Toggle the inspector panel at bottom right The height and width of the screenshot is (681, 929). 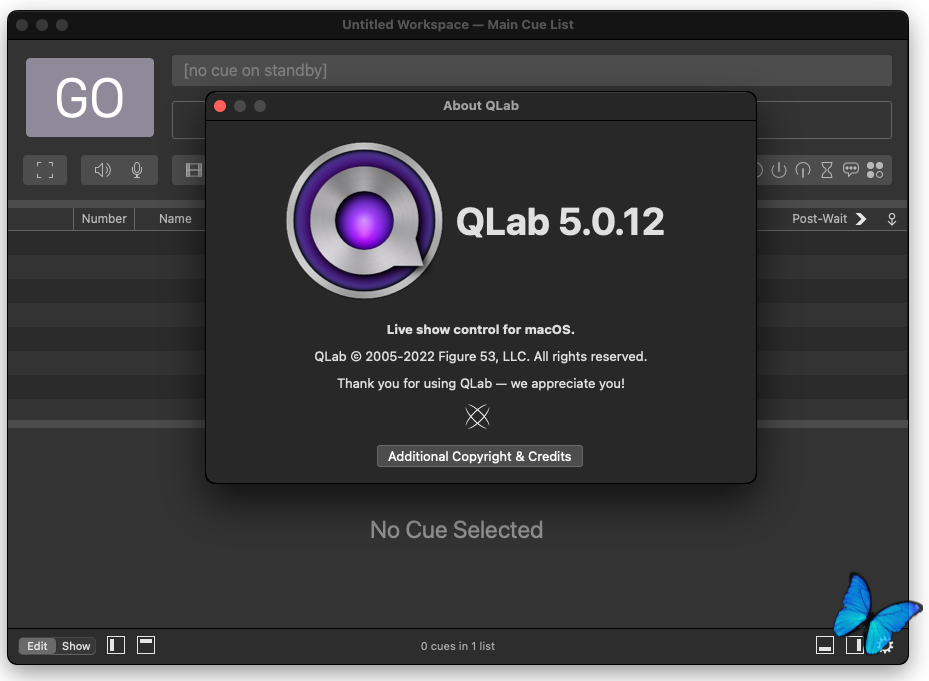pyautogui.click(x=825, y=646)
